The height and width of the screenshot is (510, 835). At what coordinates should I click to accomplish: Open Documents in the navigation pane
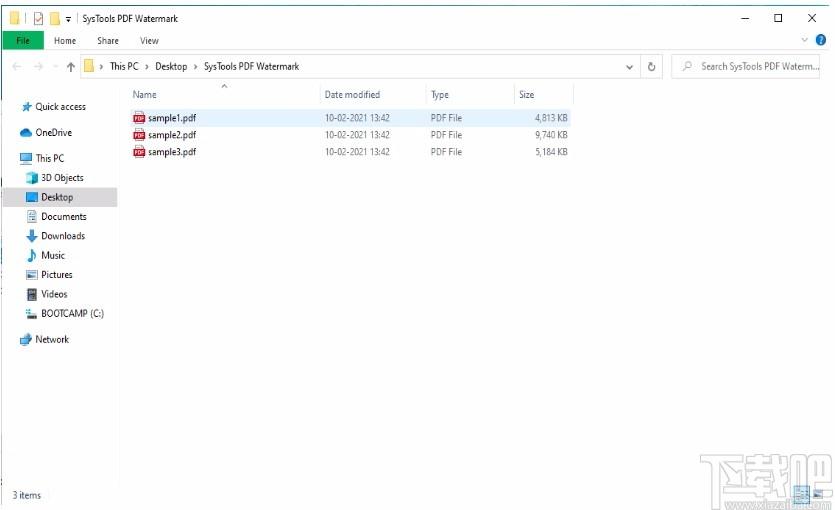[63, 217]
